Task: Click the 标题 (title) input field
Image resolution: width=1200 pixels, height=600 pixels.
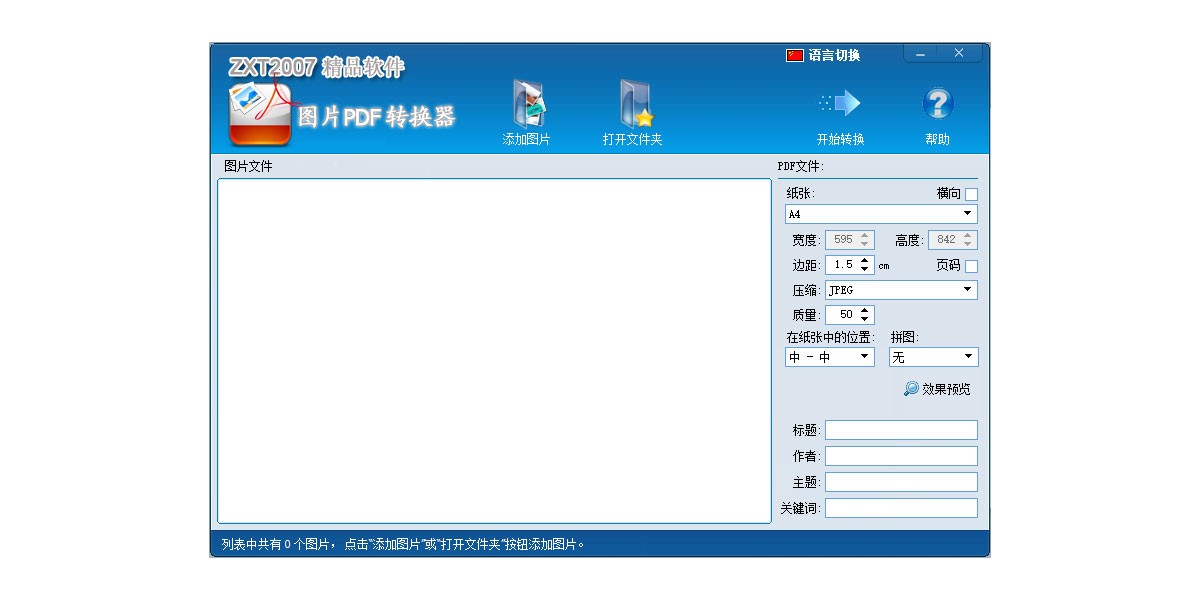Action: [x=900, y=430]
